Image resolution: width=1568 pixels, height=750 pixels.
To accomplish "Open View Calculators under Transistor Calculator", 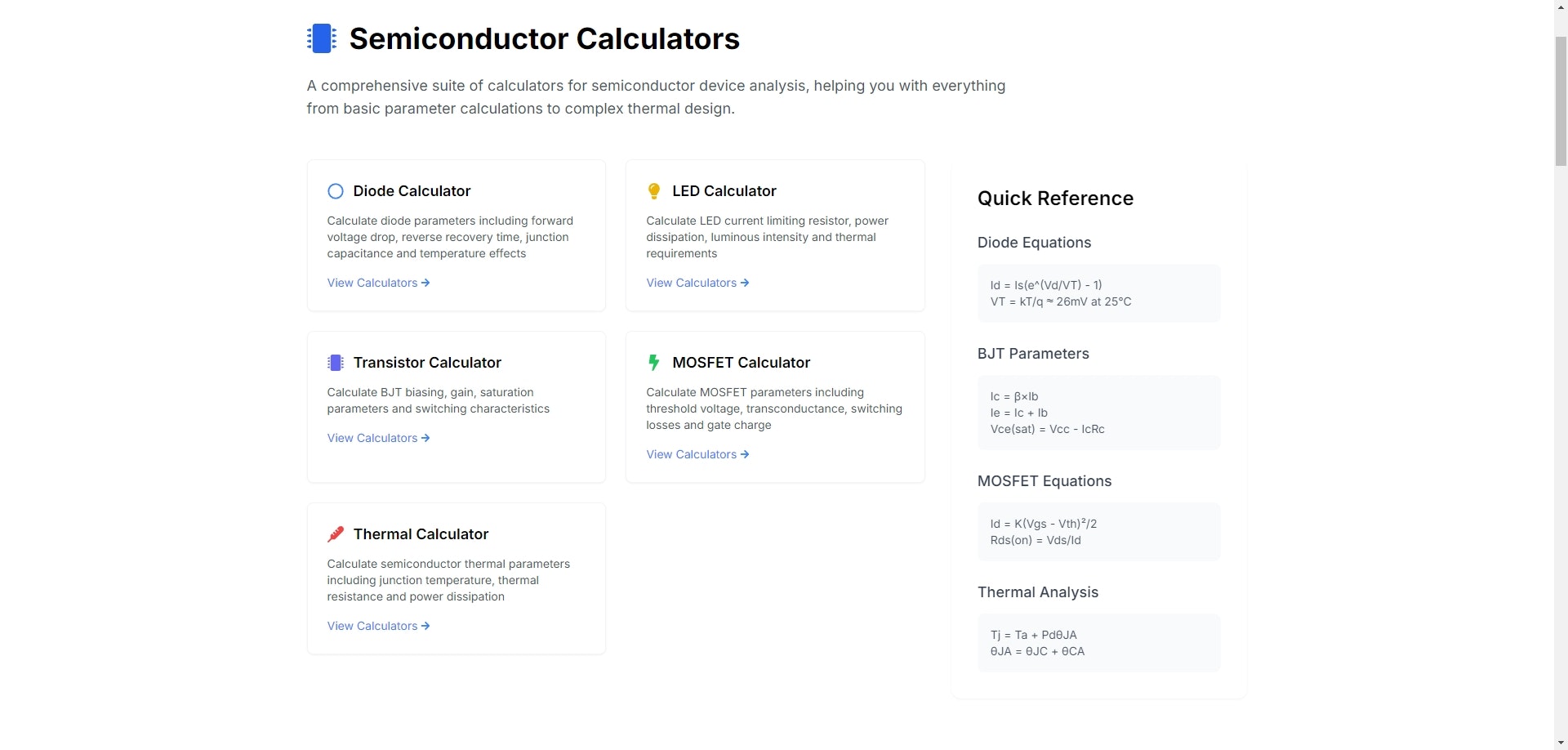I will [x=378, y=438].
